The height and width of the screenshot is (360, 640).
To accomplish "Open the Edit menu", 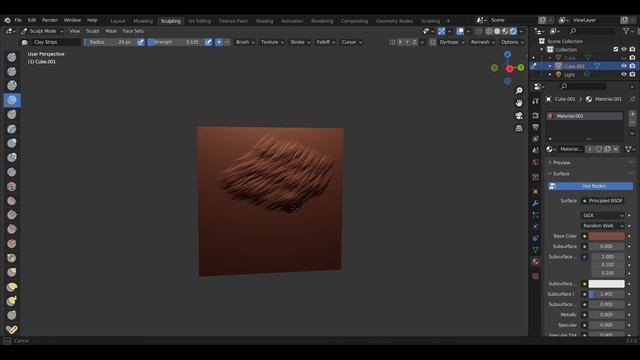I will click(32, 20).
